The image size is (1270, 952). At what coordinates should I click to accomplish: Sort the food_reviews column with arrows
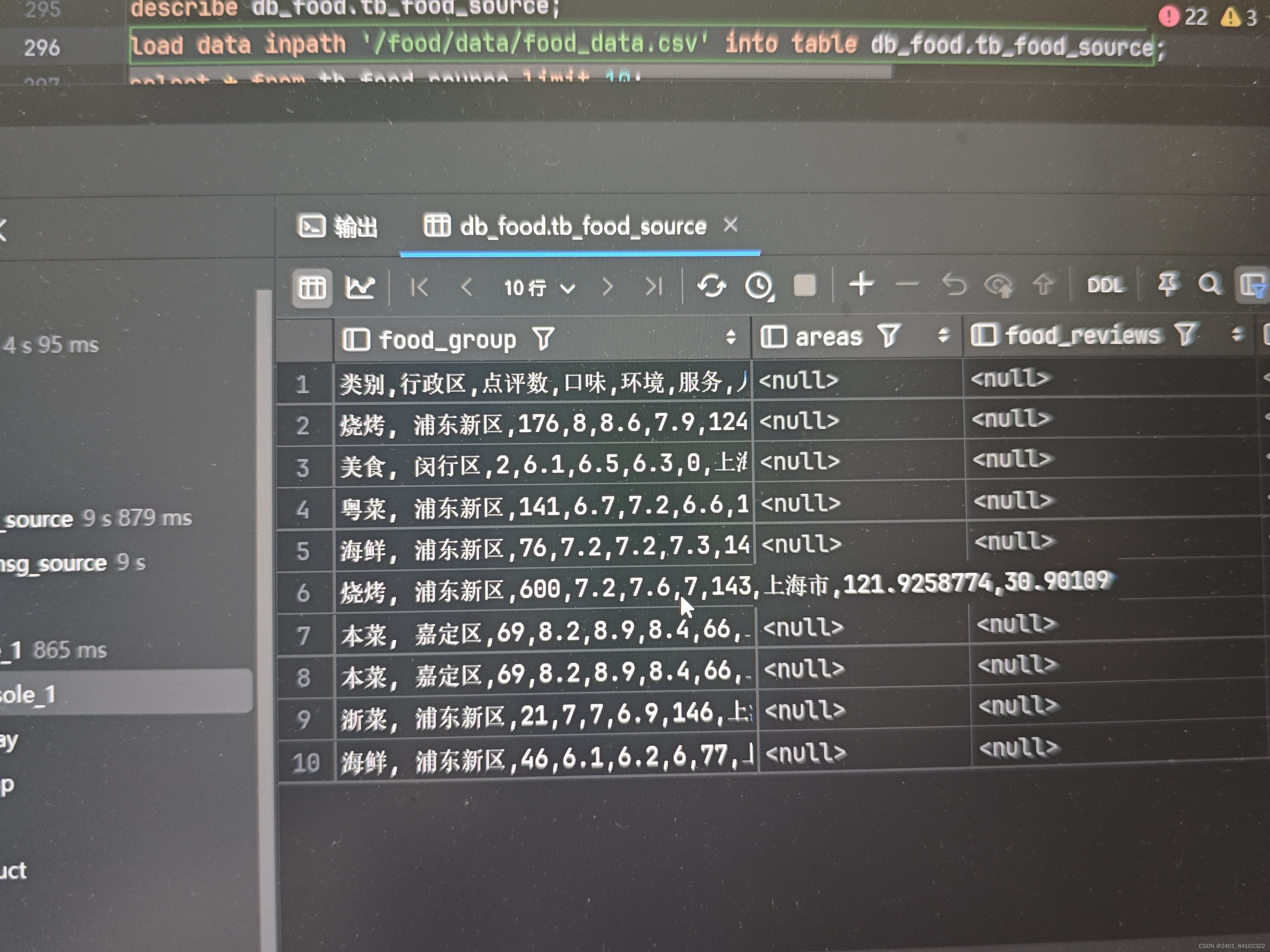point(1237,334)
